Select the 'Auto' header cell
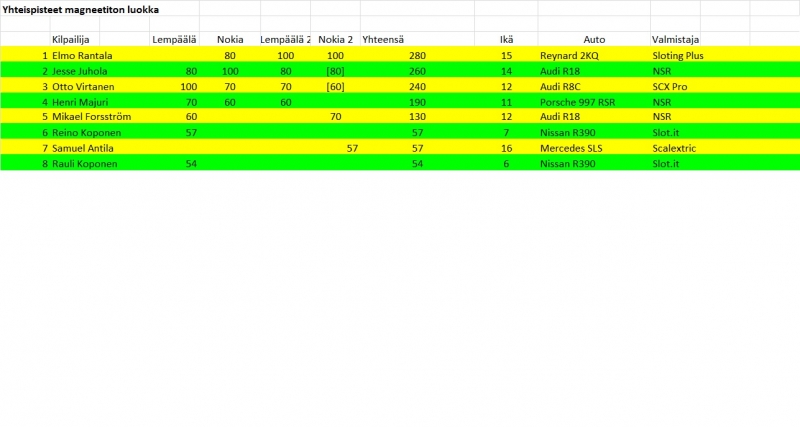The width and height of the screenshot is (800, 427). [594, 39]
